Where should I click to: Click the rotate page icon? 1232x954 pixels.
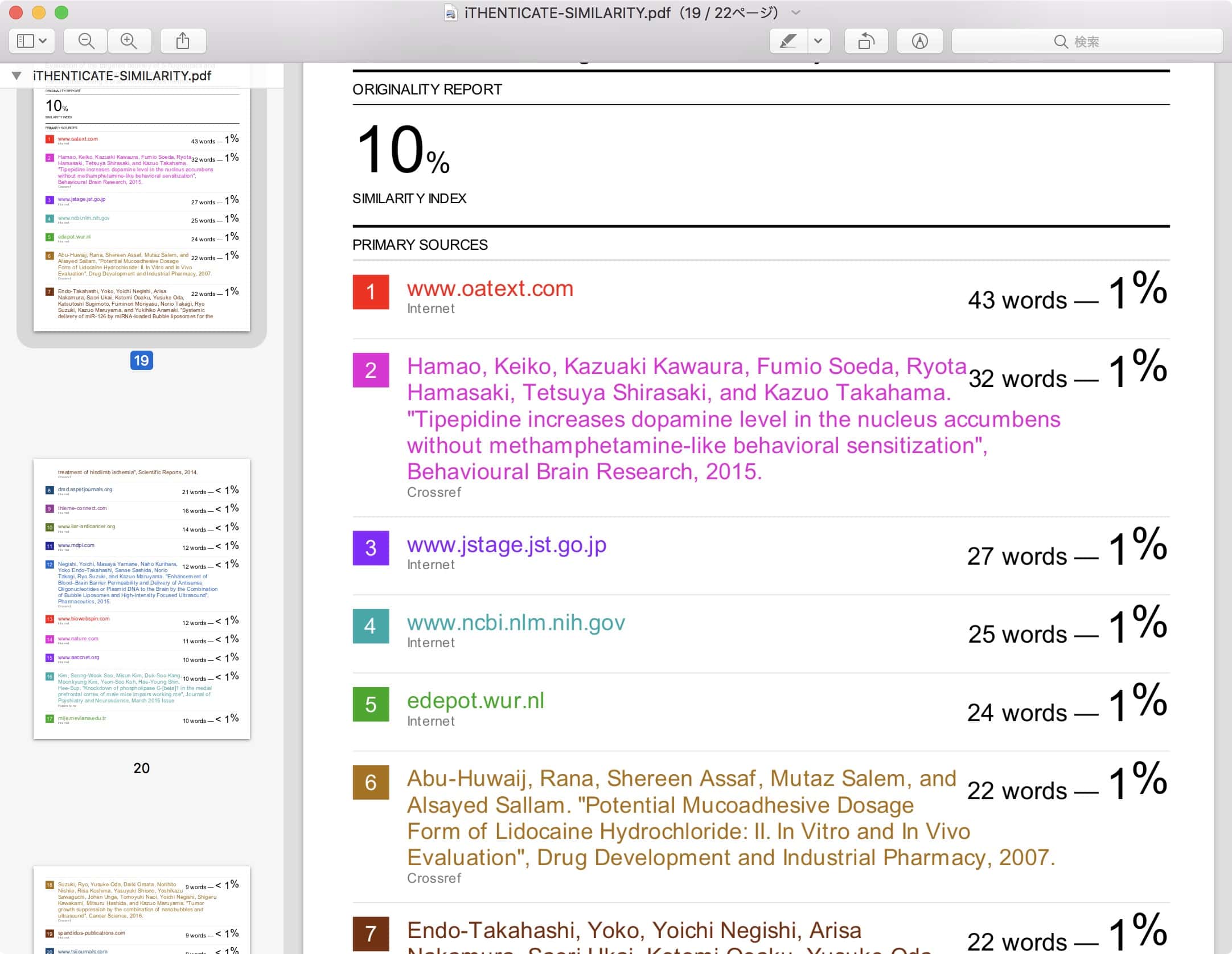[866, 41]
